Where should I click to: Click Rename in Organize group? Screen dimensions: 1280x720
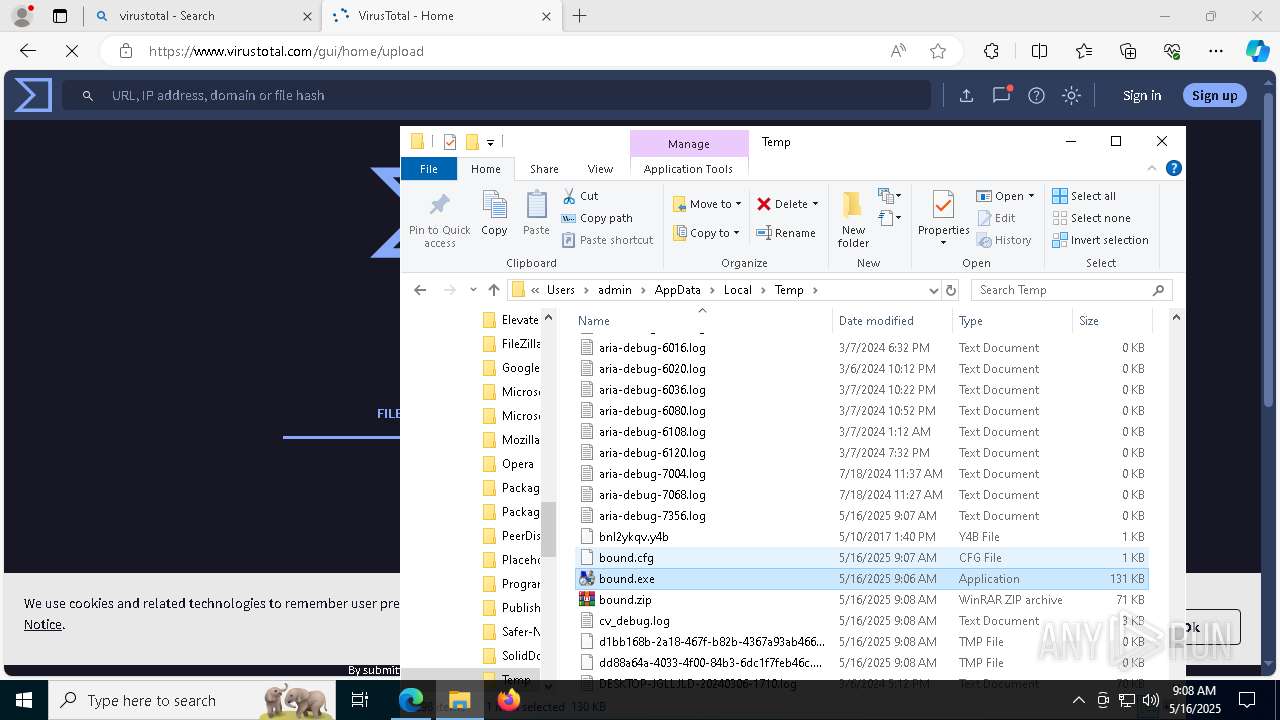pyautogui.click(x=786, y=233)
